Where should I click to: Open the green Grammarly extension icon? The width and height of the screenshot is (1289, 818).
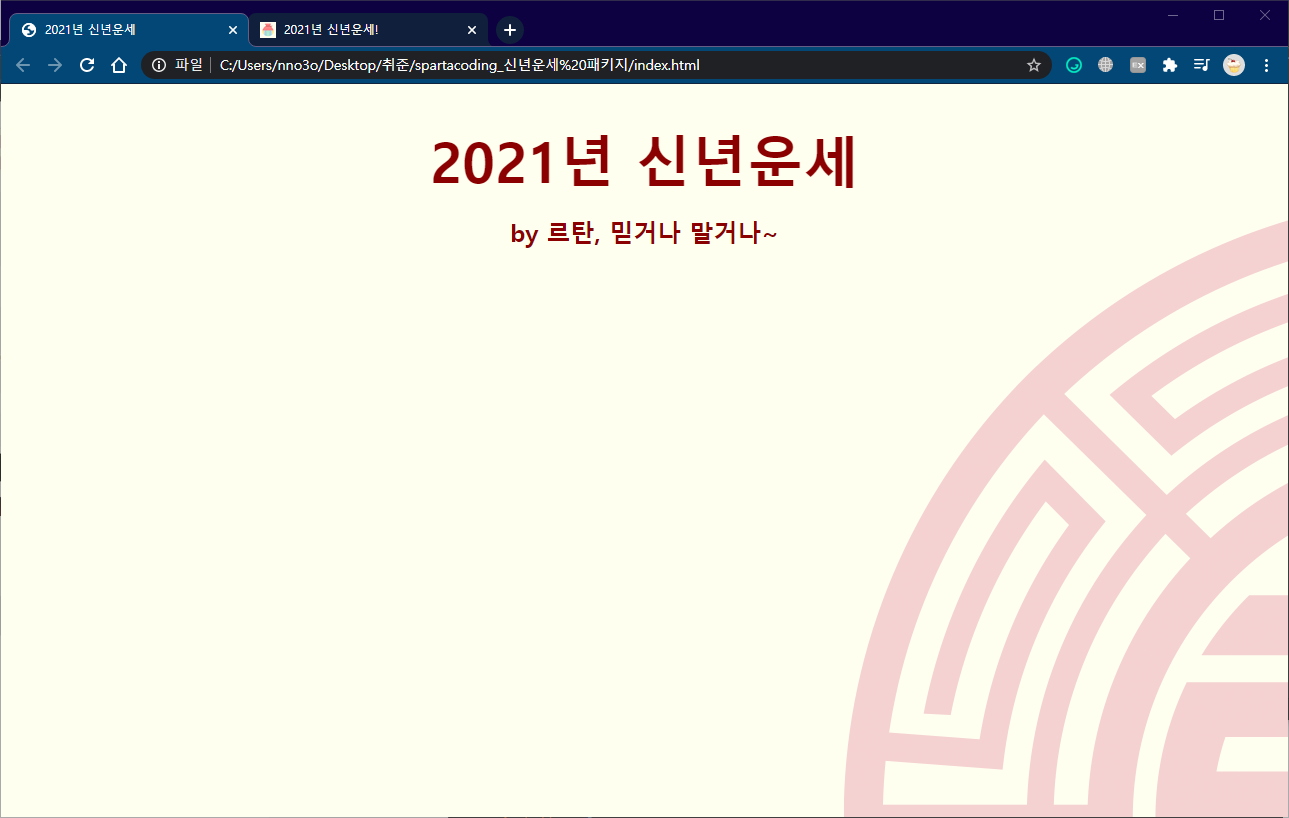pos(1074,65)
